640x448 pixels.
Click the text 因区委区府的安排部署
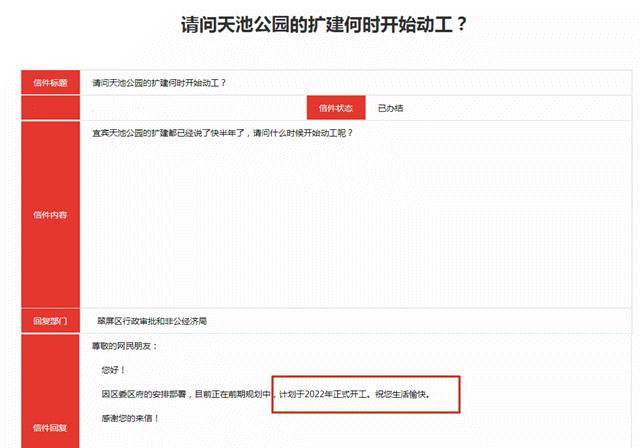click(x=144, y=394)
